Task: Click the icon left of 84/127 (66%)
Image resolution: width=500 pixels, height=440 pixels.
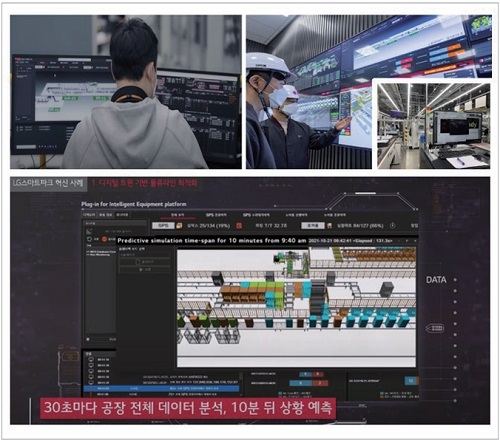Action: [330, 226]
